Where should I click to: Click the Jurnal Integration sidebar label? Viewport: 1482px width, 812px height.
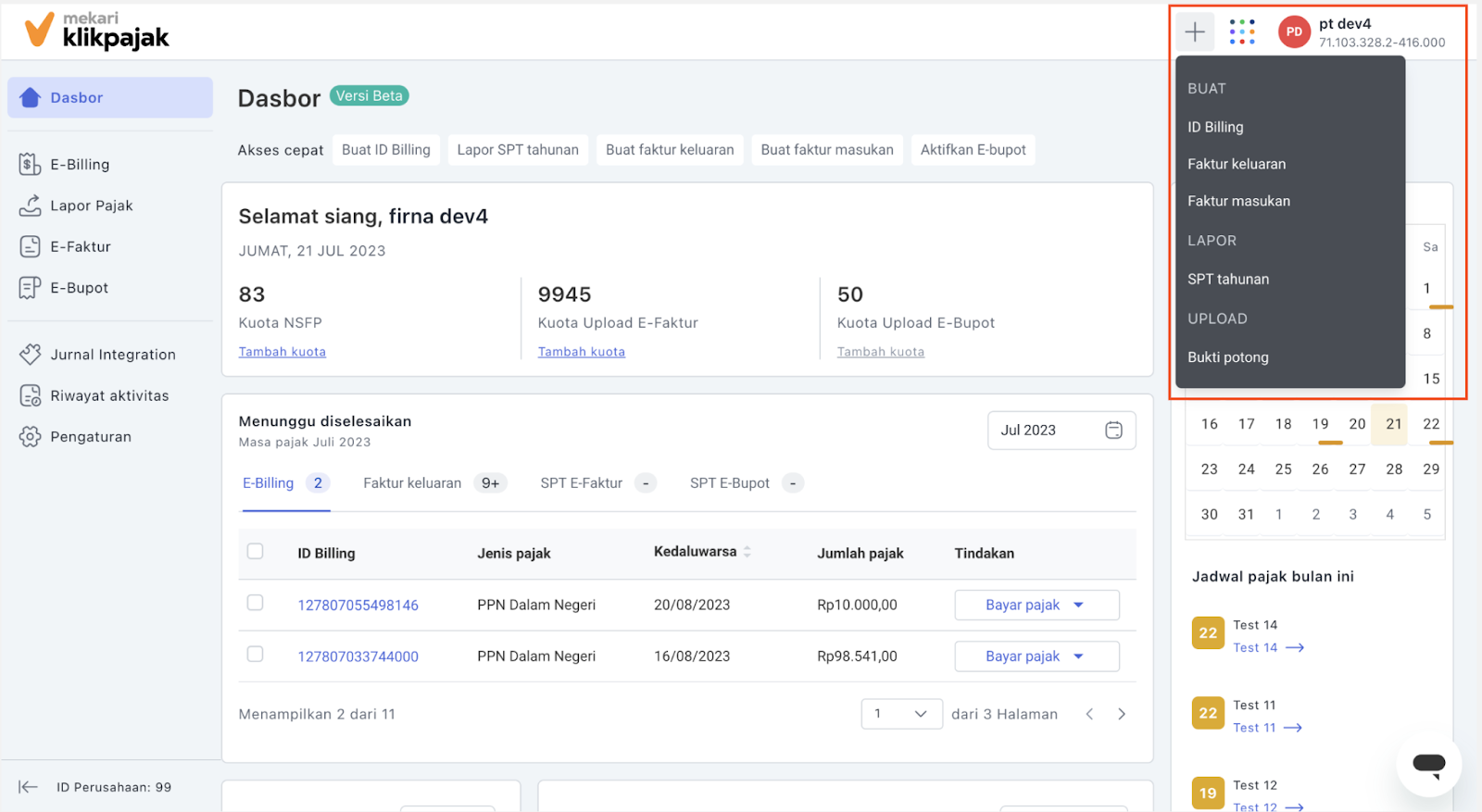pos(113,355)
